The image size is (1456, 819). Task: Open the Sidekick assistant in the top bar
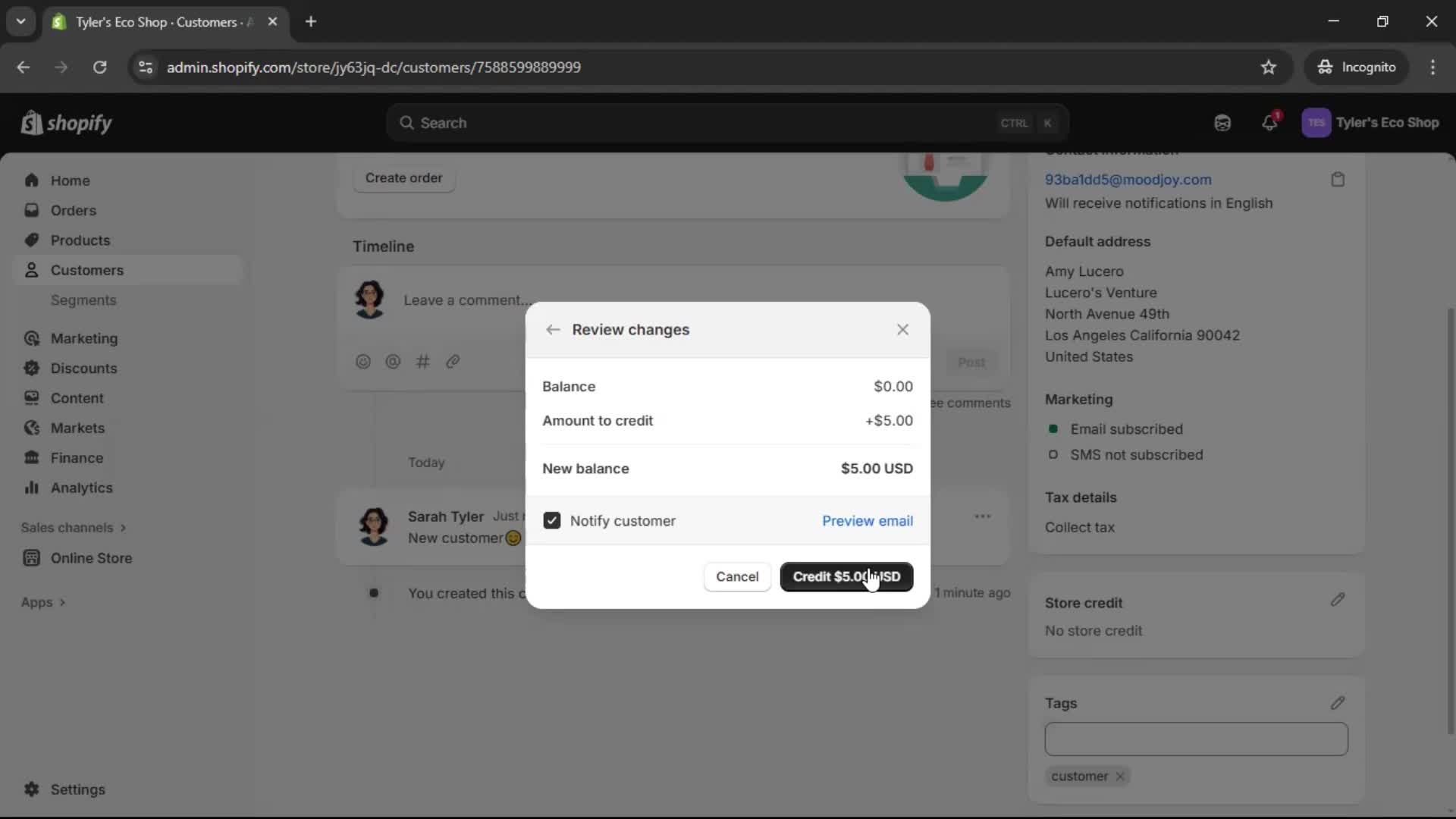click(1222, 122)
